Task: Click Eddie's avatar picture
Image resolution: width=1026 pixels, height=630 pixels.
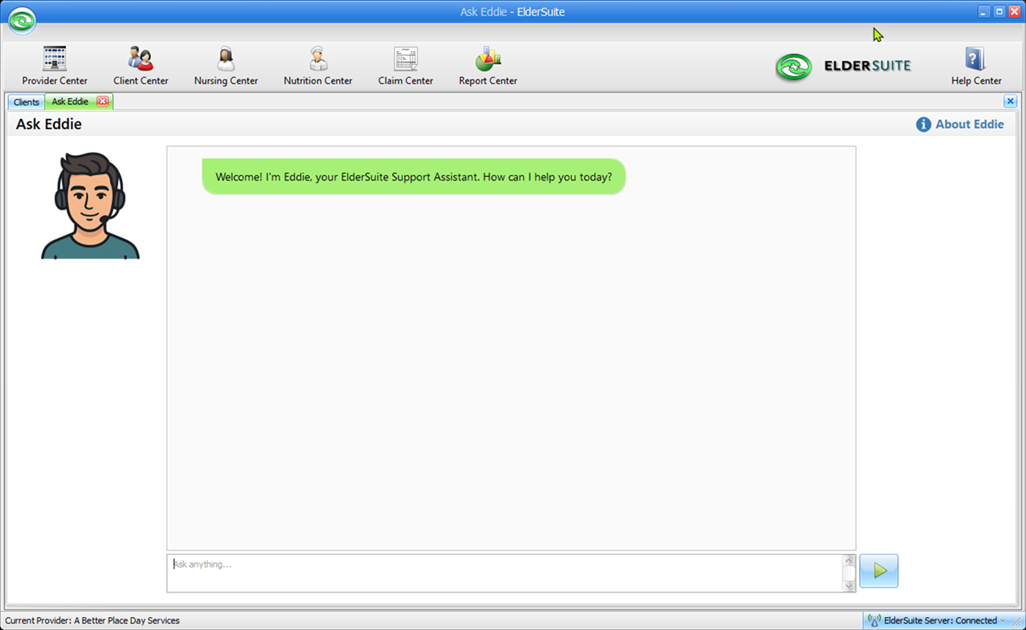Action: [90, 205]
